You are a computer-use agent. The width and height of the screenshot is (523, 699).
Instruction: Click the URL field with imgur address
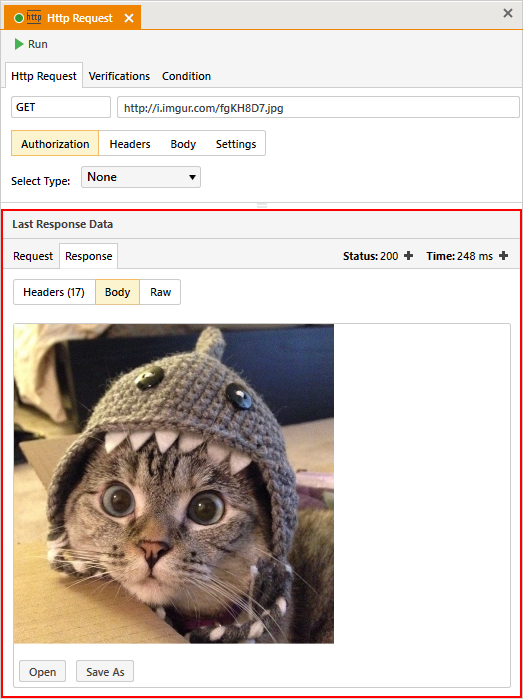(318, 107)
